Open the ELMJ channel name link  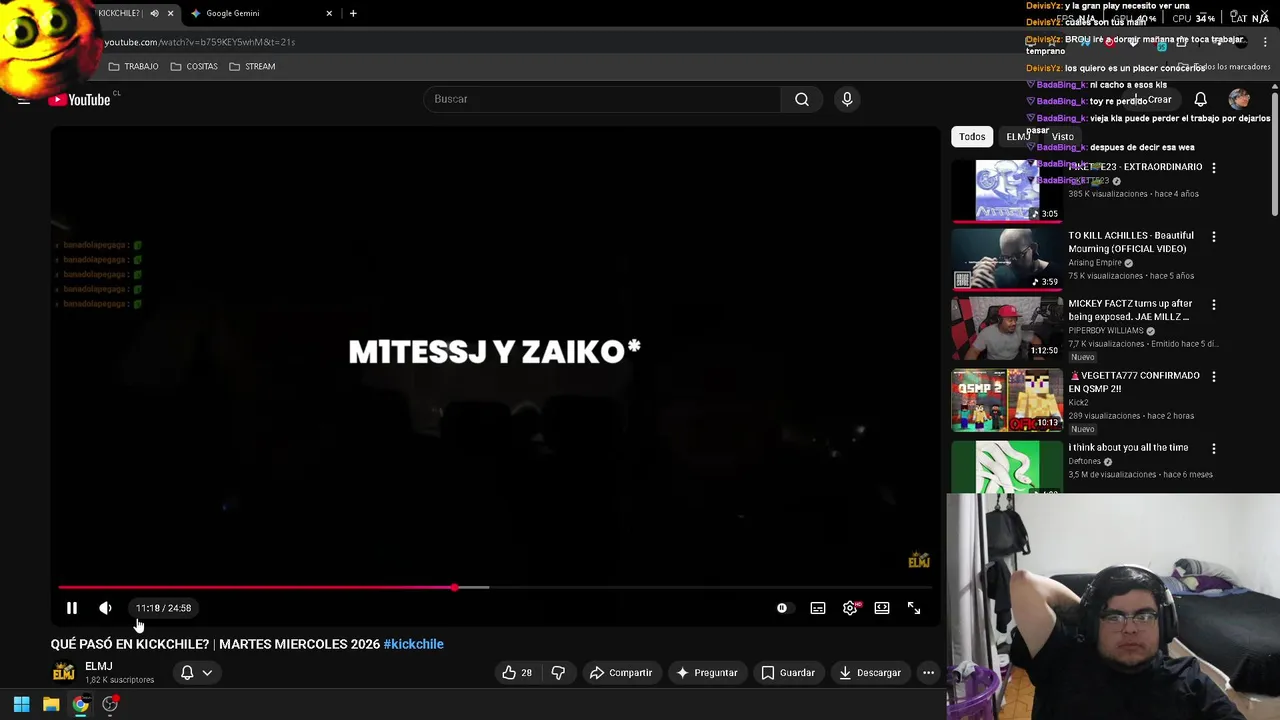point(98,666)
